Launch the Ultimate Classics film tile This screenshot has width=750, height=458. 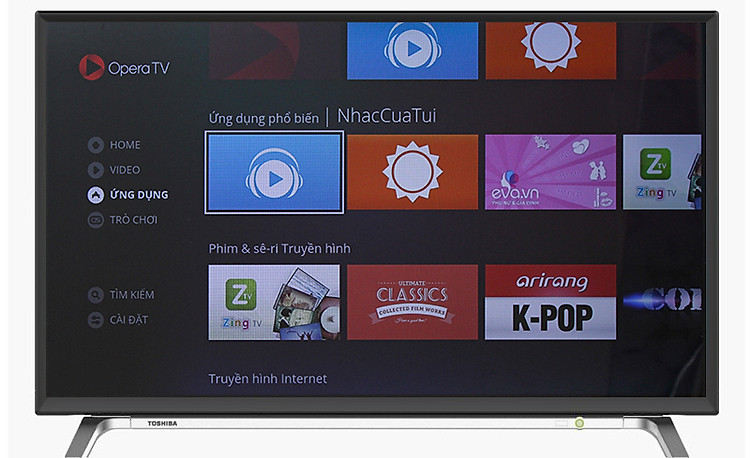pyautogui.click(x=412, y=302)
